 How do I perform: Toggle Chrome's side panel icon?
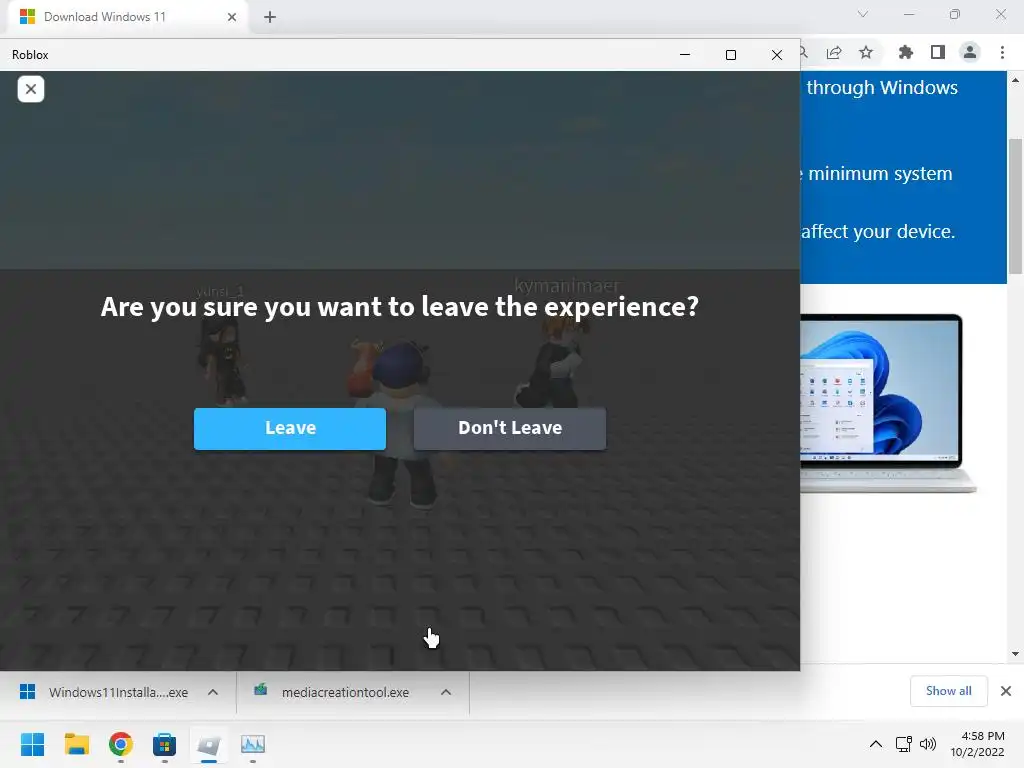click(x=938, y=52)
